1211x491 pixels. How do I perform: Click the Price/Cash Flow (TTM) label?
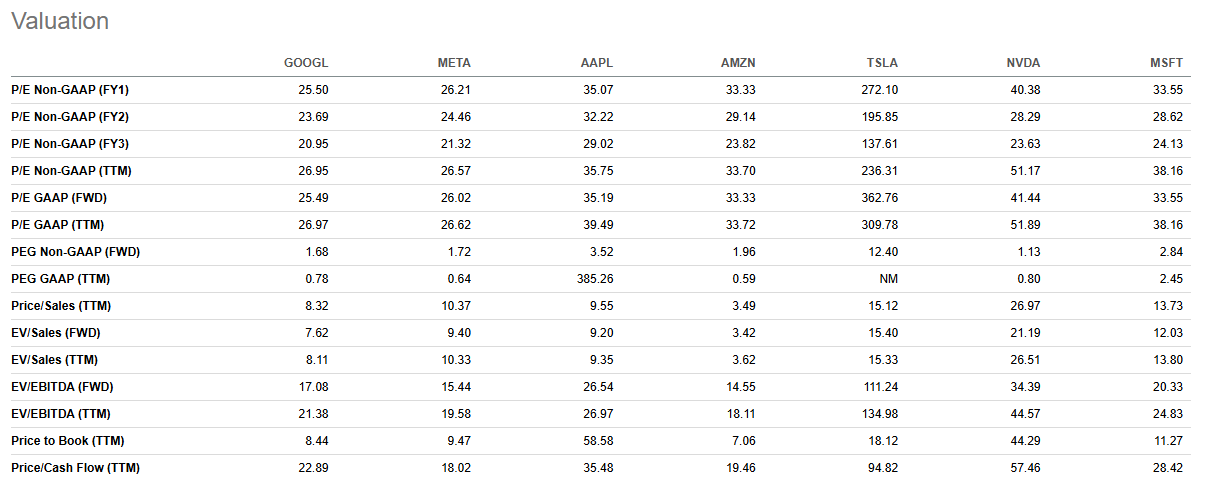[75, 468]
